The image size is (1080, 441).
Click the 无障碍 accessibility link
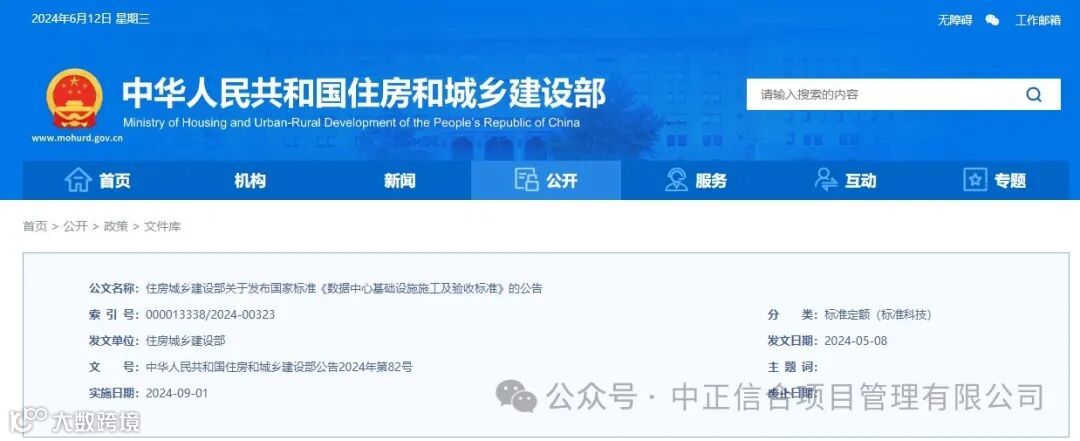[x=954, y=21]
